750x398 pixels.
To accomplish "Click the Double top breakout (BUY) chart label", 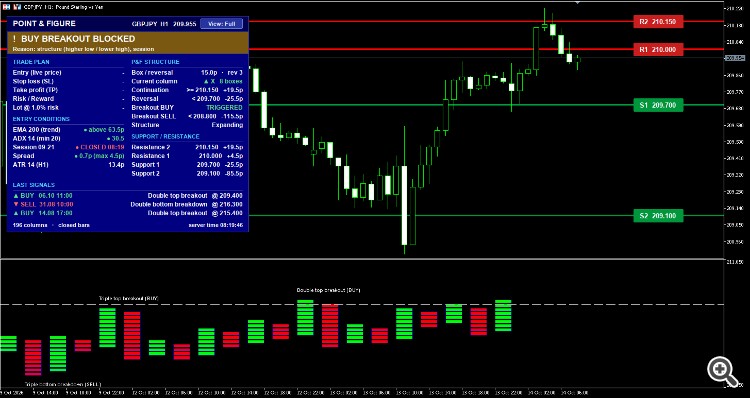I will pos(328,290).
